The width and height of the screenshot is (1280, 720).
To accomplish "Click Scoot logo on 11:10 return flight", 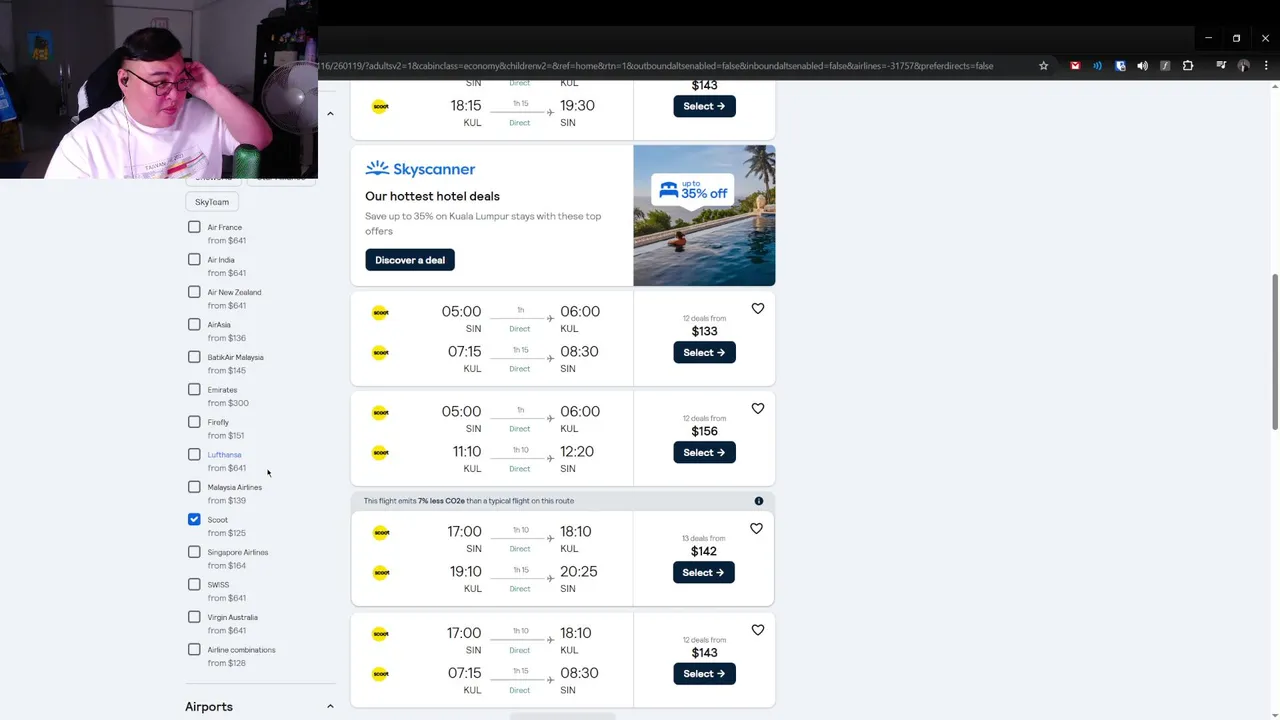I will click(380, 452).
